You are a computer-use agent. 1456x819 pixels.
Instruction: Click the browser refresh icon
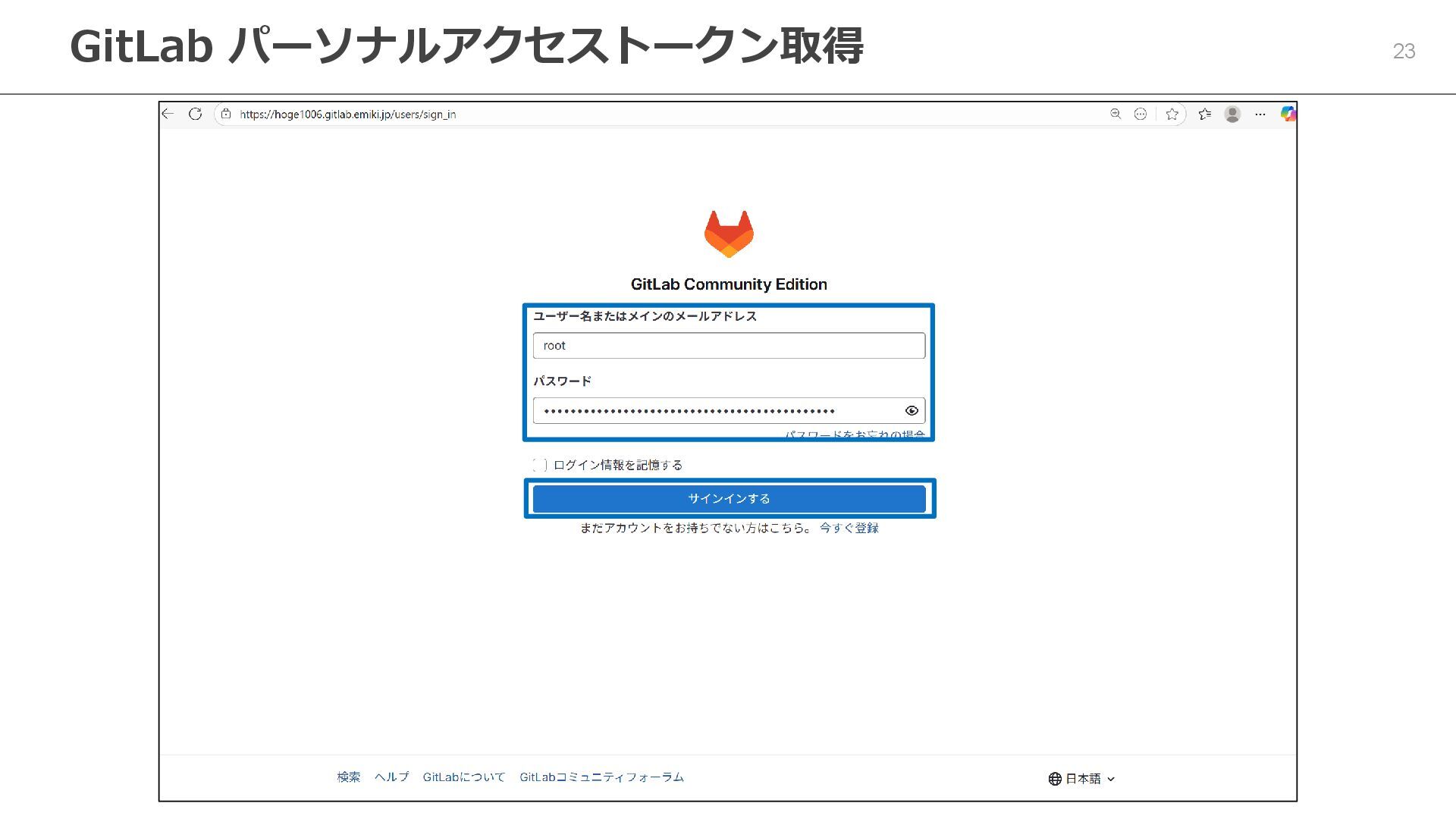[196, 114]
